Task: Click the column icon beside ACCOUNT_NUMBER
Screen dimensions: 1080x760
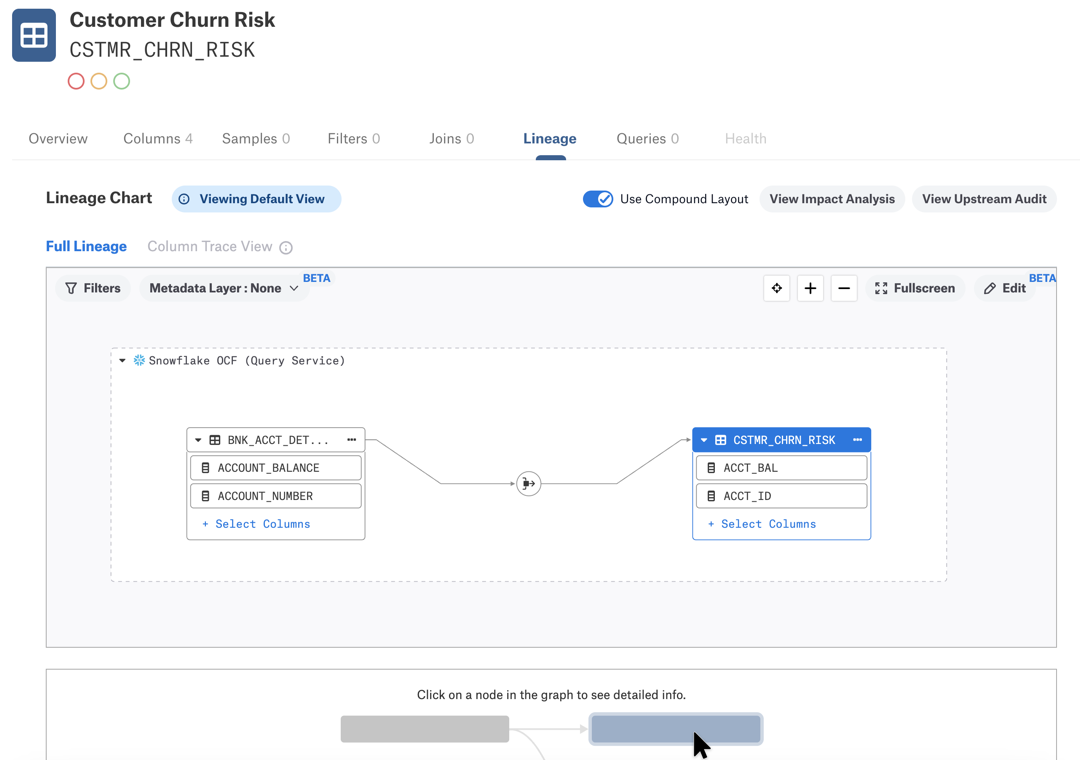Action: click(x=205, y=496)
